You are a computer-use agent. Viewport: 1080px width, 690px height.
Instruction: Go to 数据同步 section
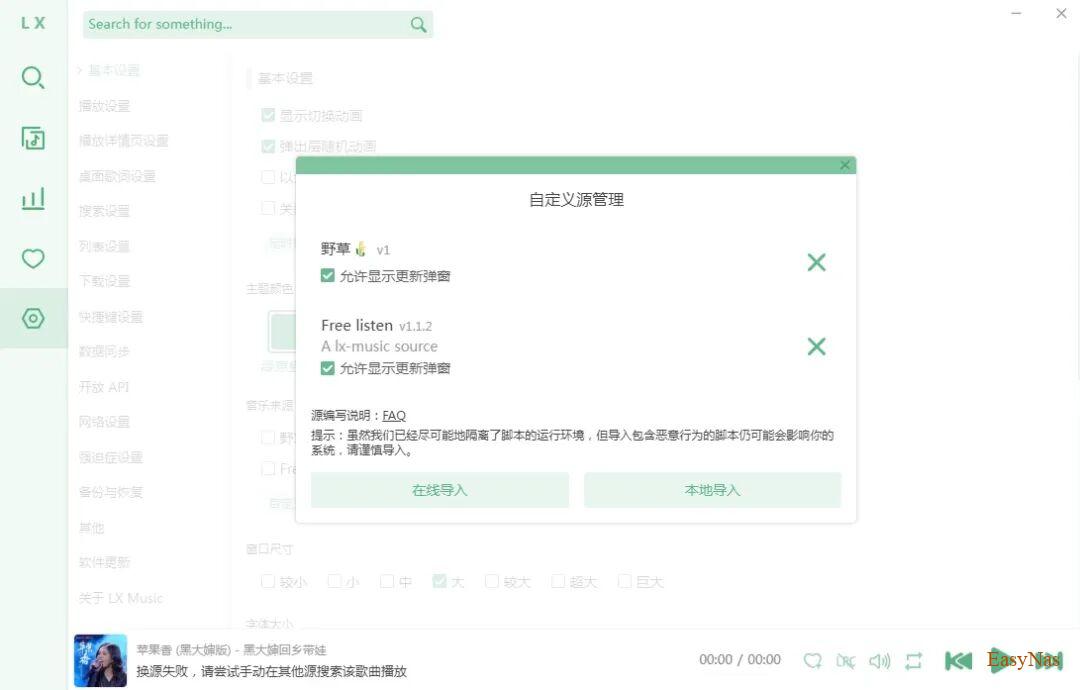point(105,351)
